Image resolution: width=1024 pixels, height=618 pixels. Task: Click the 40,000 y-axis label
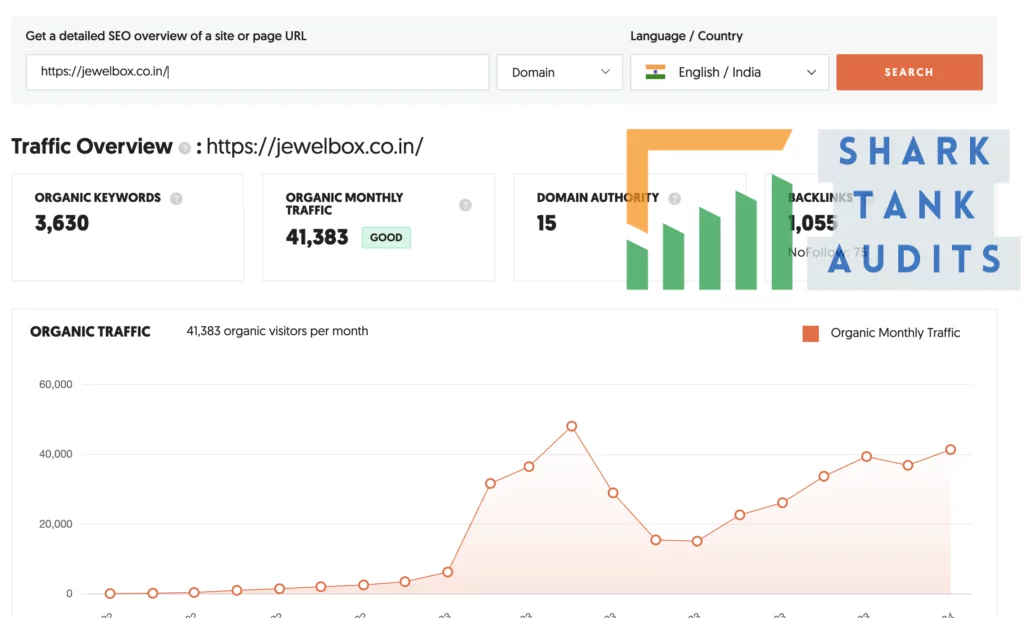click(56, 454)
